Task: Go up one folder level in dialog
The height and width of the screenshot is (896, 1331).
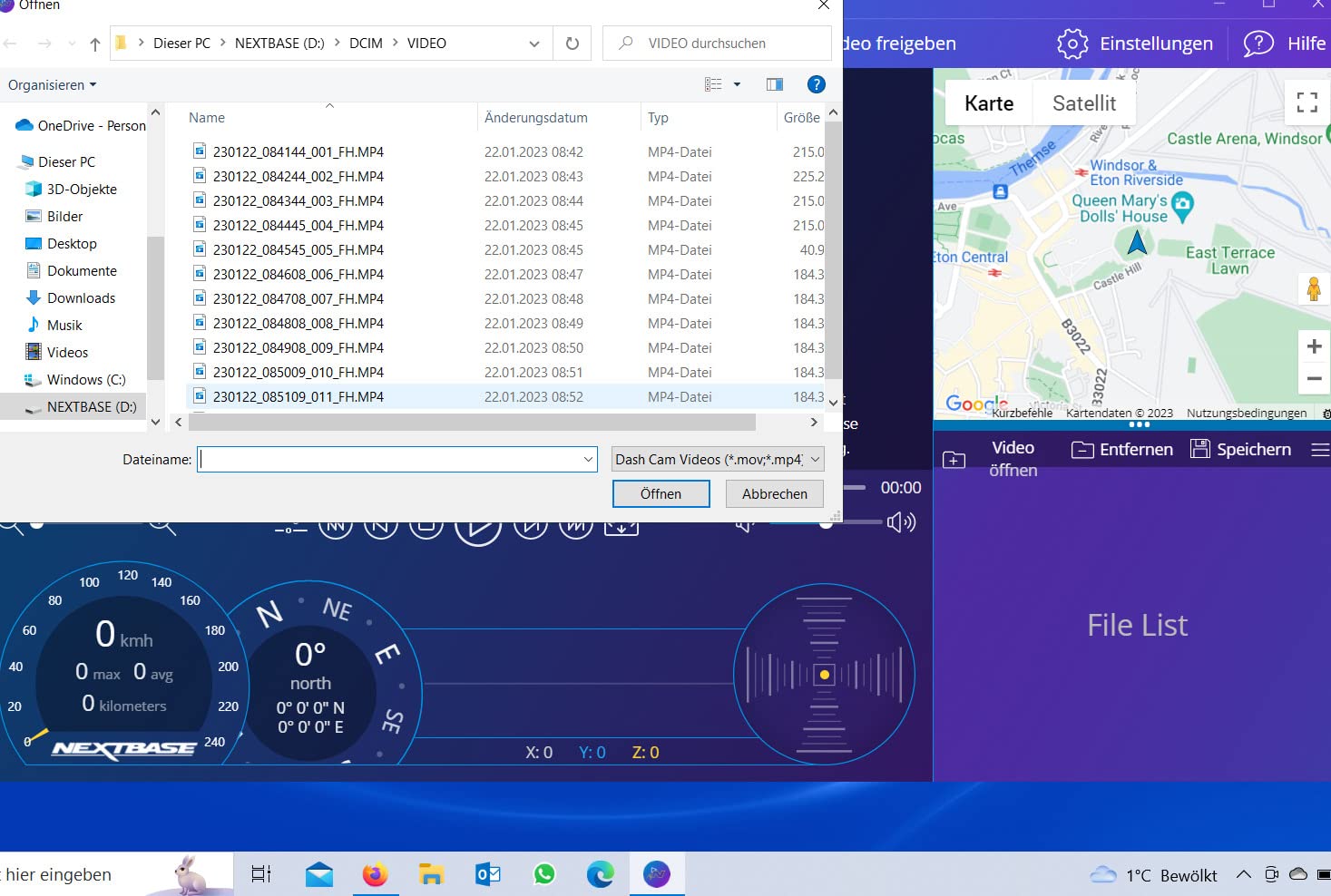Action: pos(95,44)
